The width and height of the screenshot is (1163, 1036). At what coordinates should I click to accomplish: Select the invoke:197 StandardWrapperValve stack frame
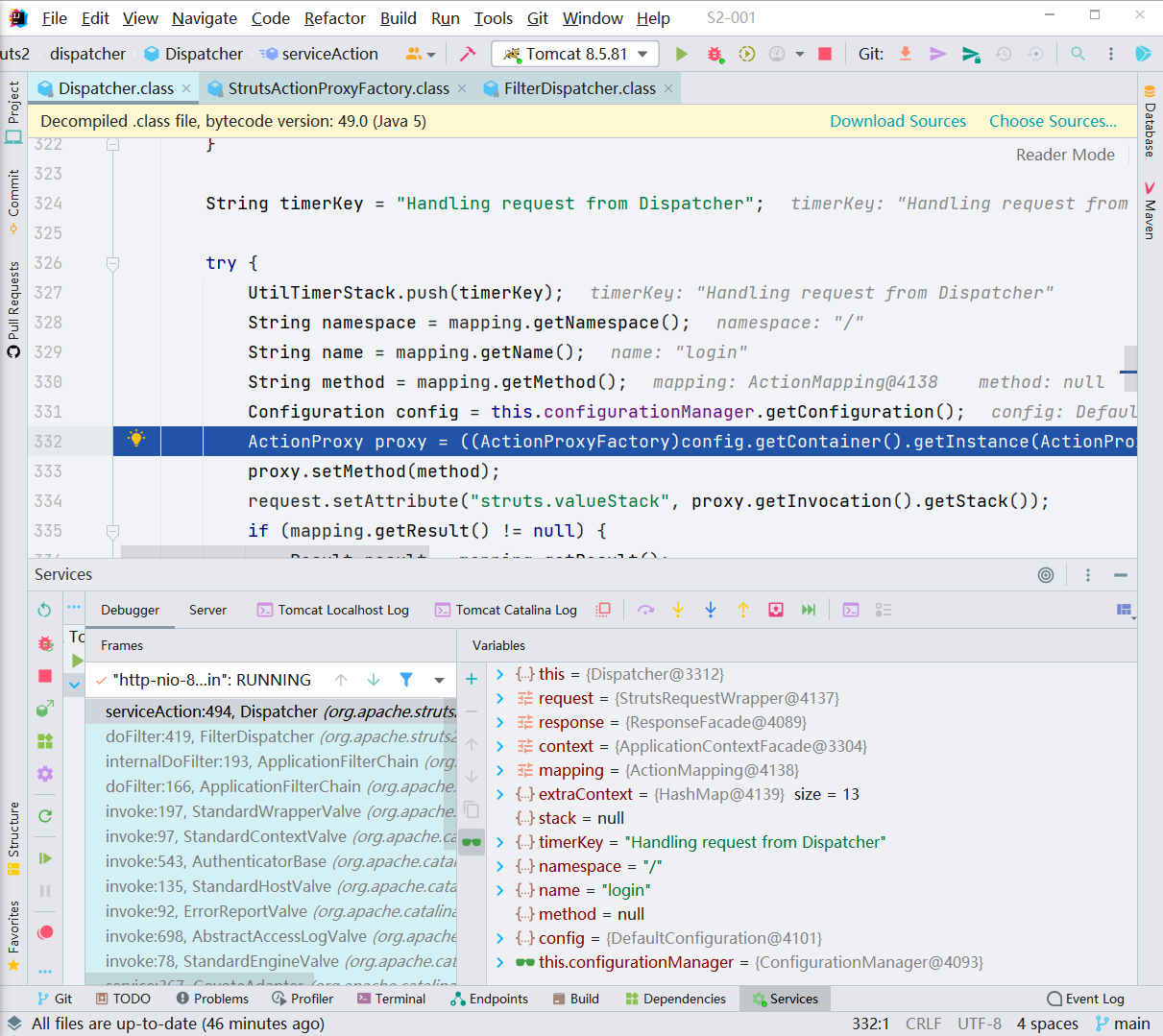click(x=271, y=811)
